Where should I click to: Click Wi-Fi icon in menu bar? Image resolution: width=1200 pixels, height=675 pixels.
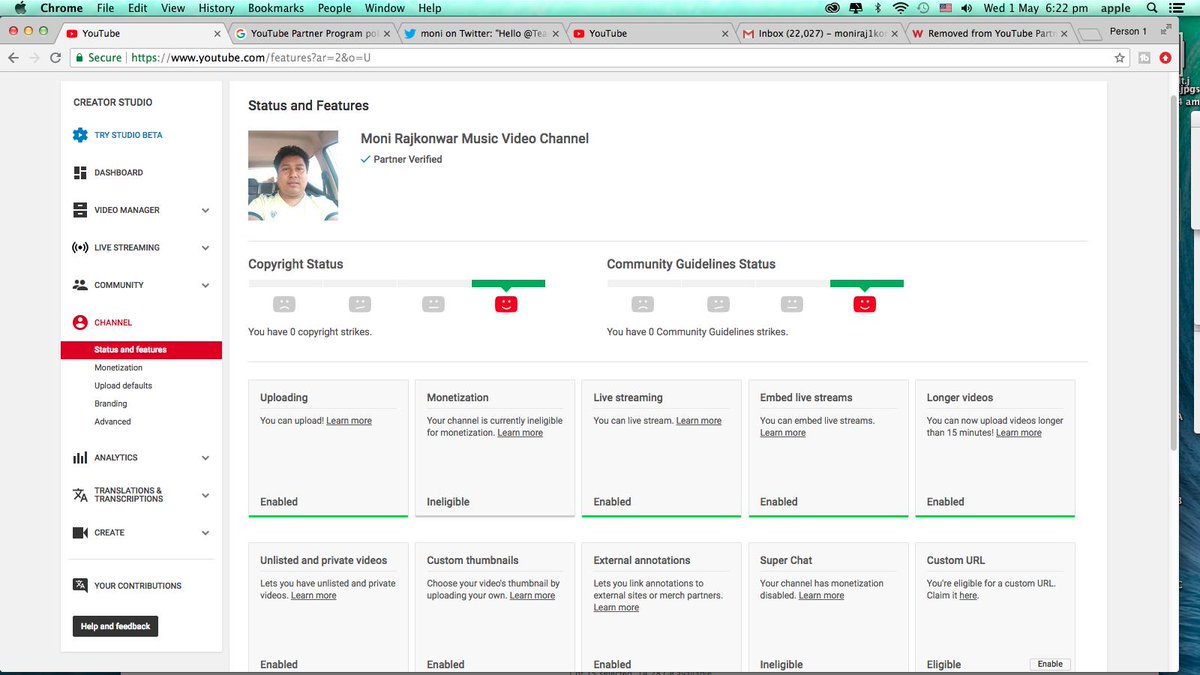pyautogui.click(x=900, y=8)
